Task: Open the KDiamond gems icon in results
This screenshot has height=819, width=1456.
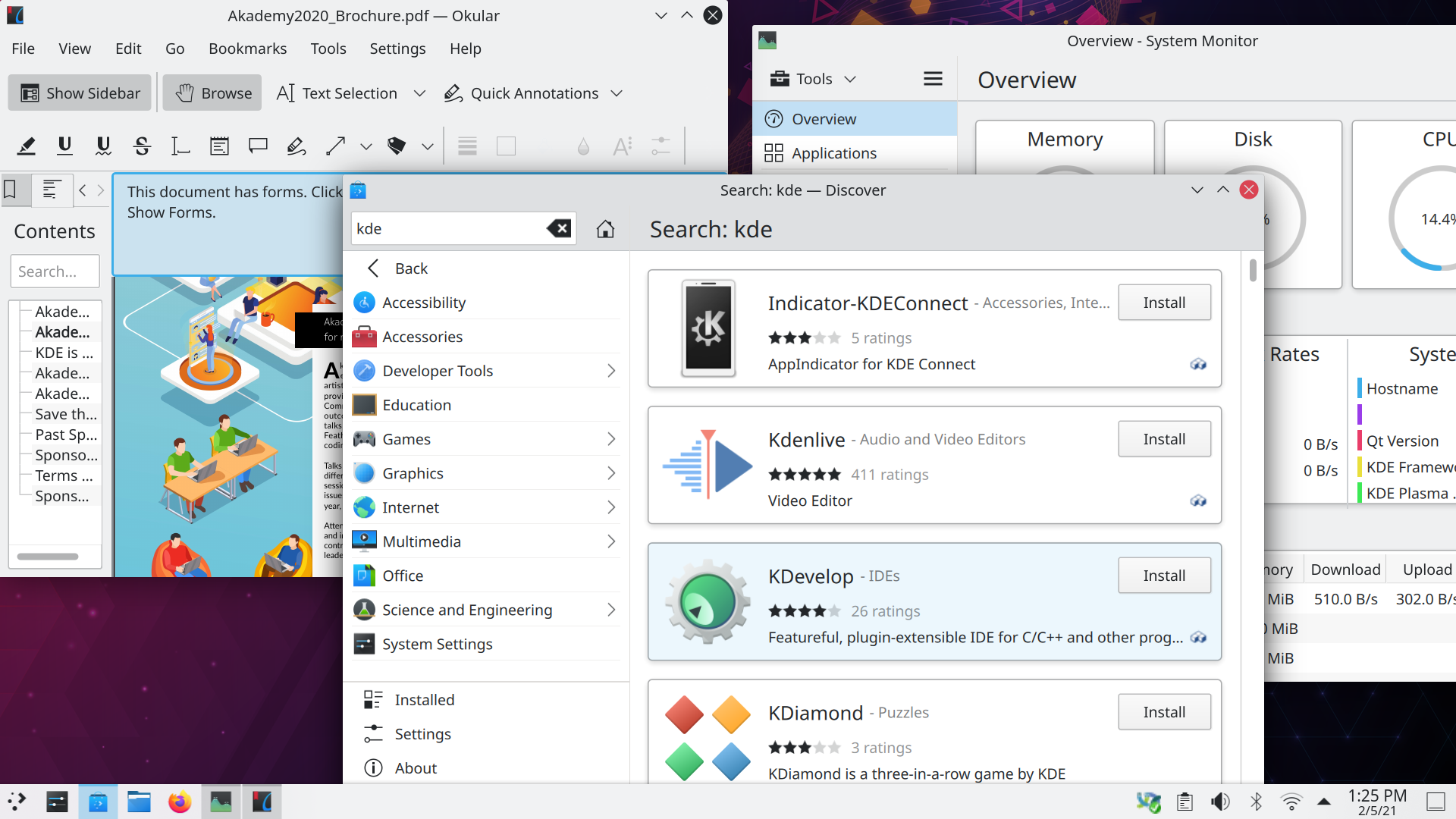Action: click(708, 738)
